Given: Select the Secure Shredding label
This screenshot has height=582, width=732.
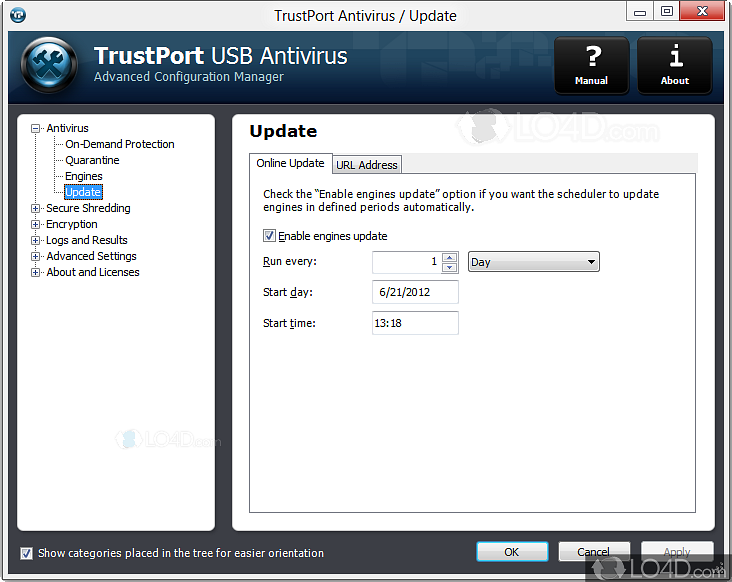Looking at the screenshot, I should 88,208.
